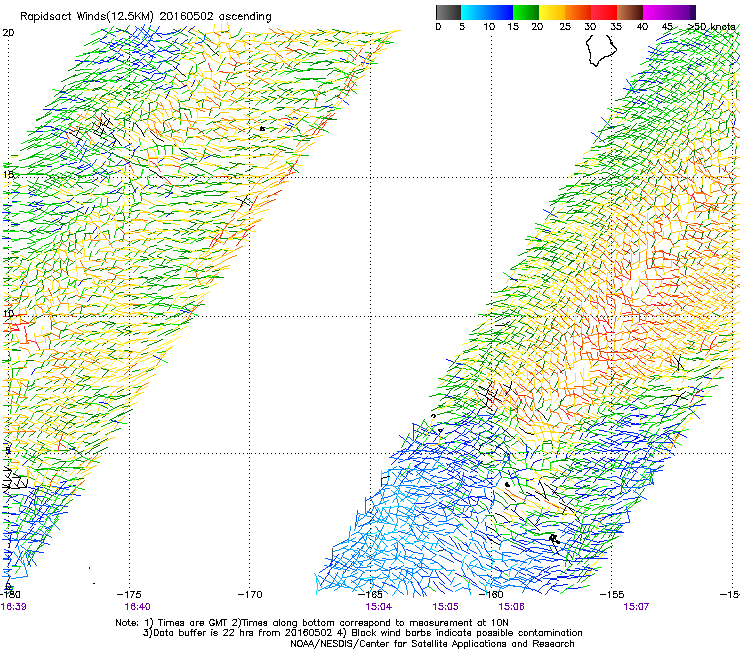This screenshot has height=650, width=740.
Task: Click the latitude axis label '15'
Action: point(8,174)
